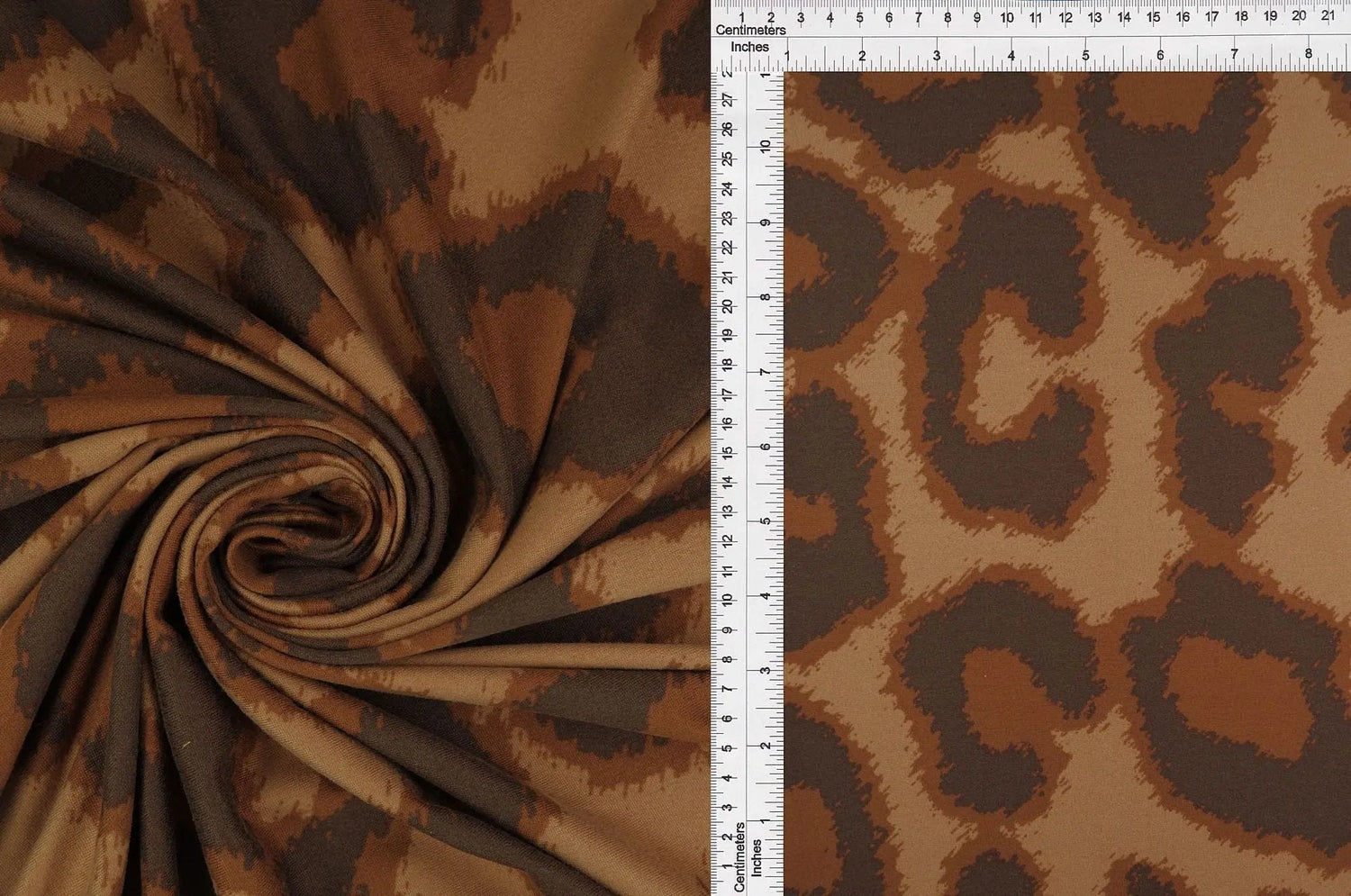The height and width of the screenshot is (896, 1351).
Task: Select the number 21 on the horizontal centimeter ruler
Action: tap(1328, 15)
